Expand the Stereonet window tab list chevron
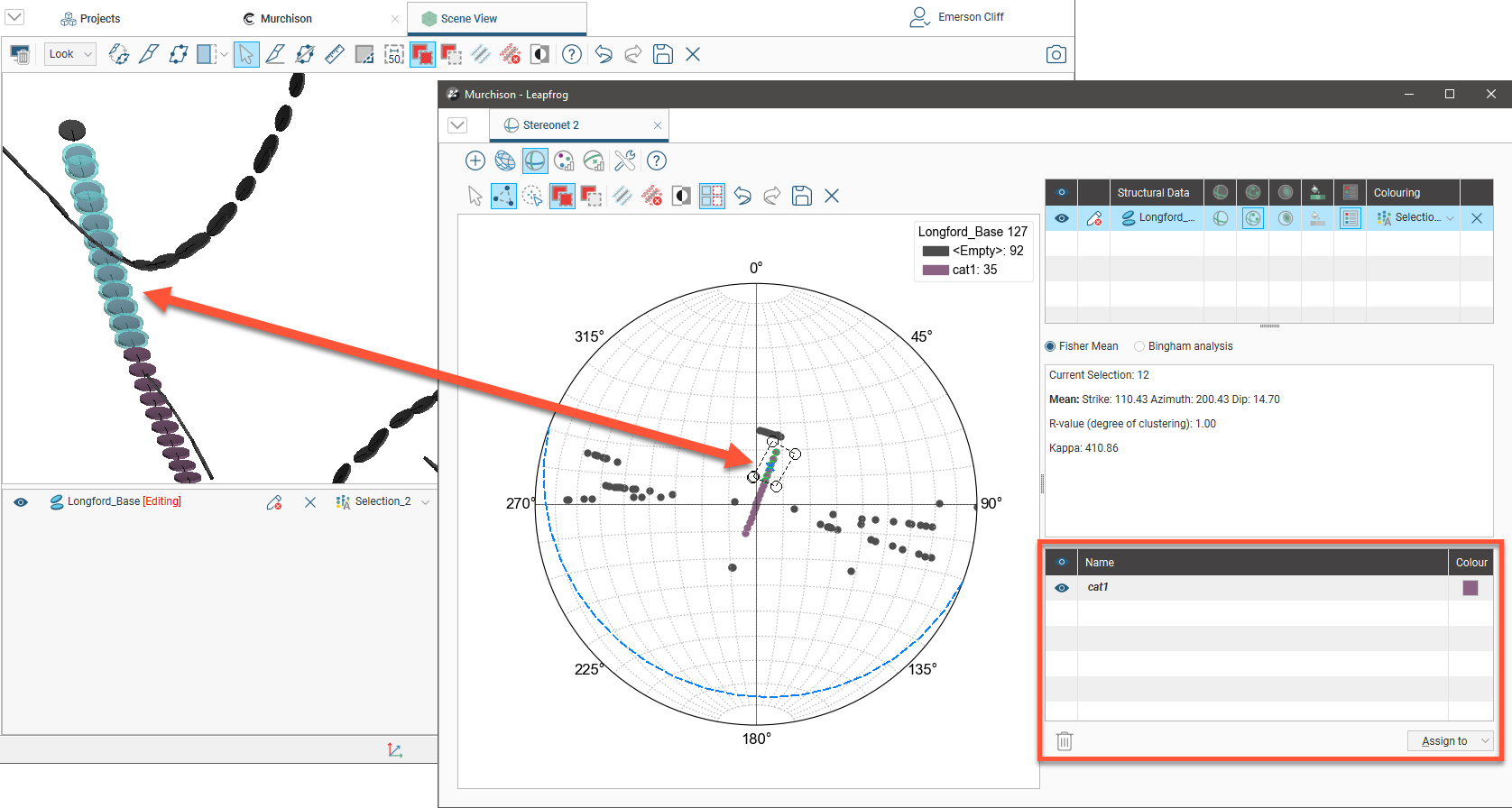 457,124
